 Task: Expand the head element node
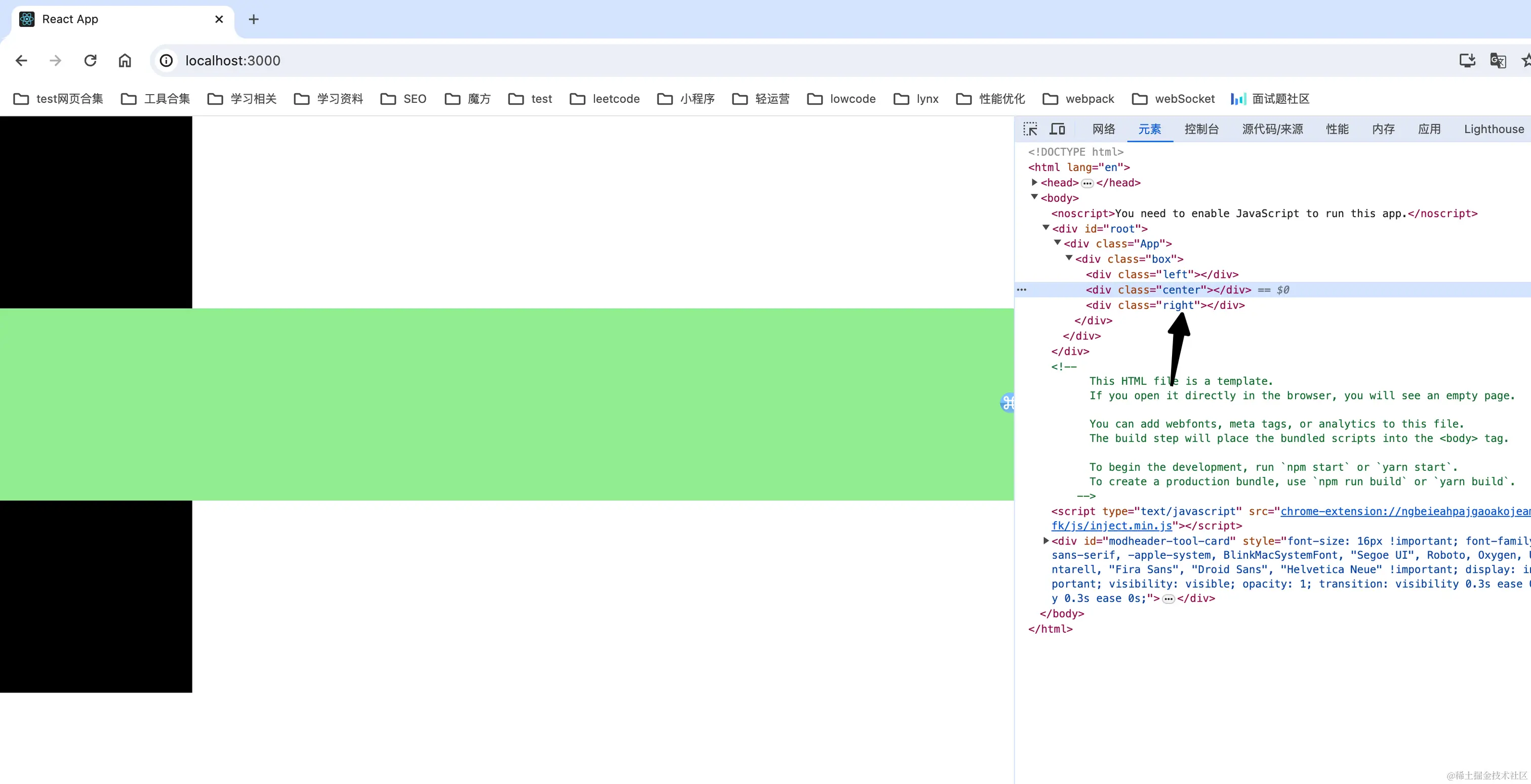[1035, 182]
